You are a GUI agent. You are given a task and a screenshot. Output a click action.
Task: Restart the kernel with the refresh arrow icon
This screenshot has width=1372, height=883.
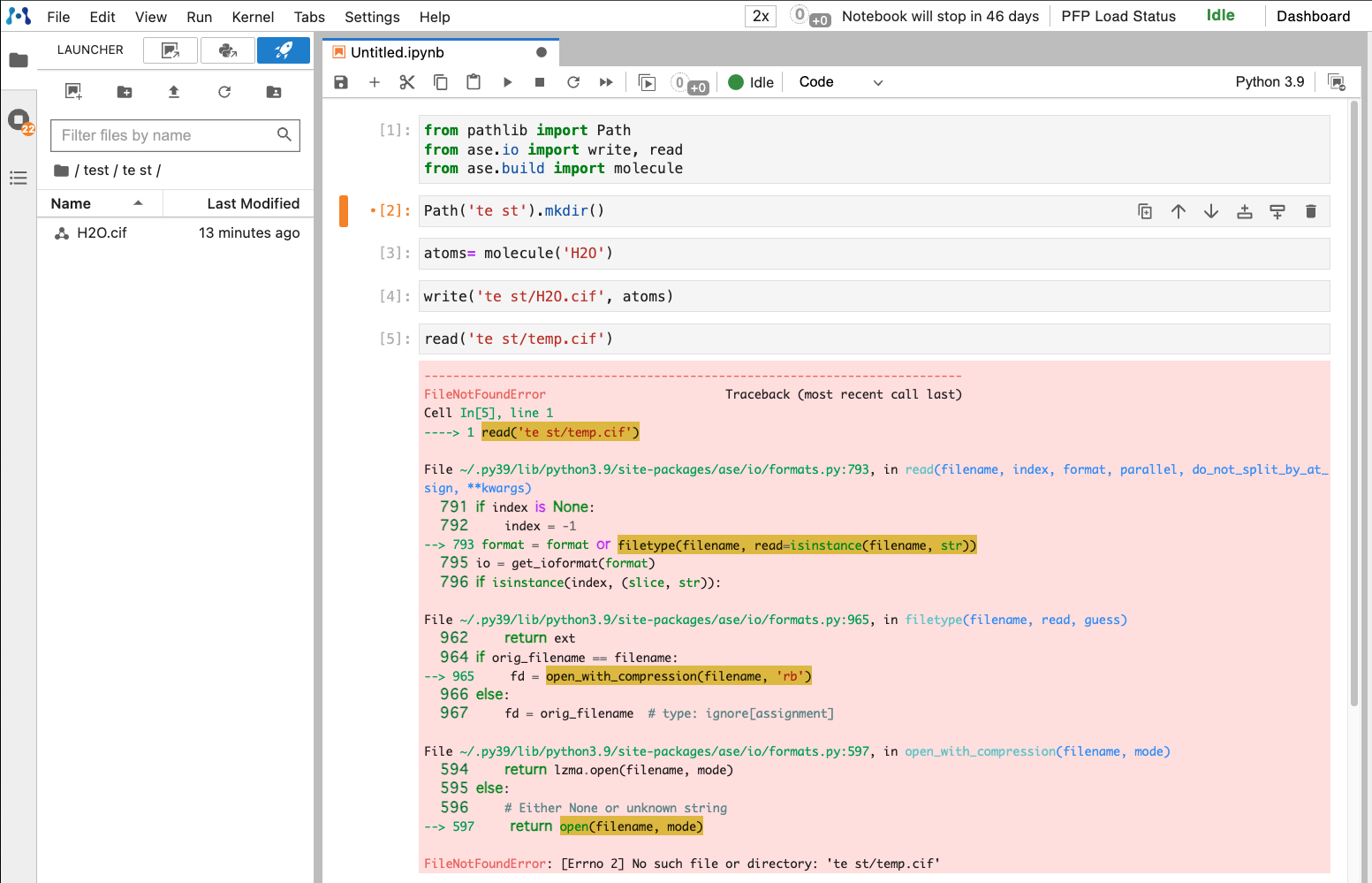[x=573, y=82]
